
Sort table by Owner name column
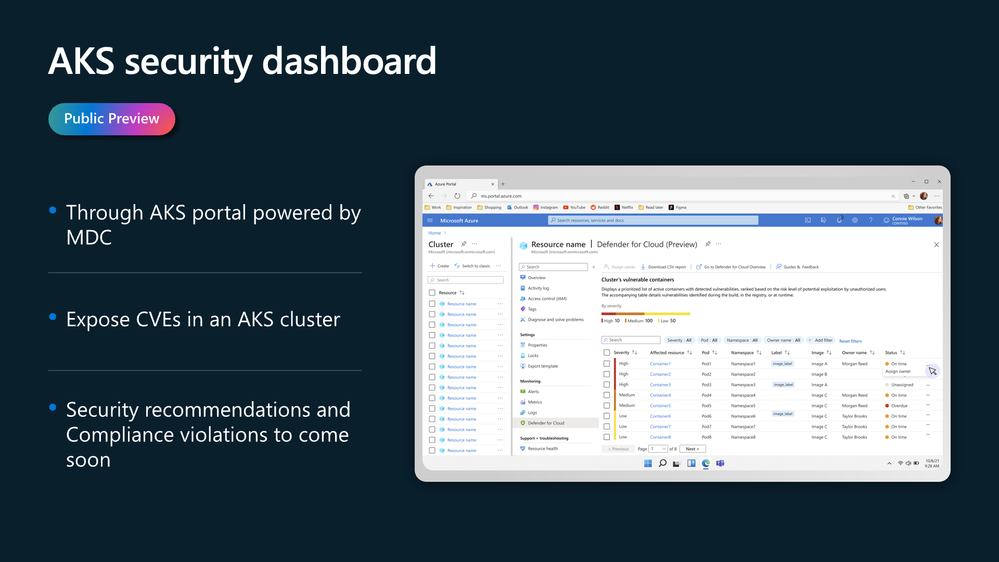click(858, 352)
